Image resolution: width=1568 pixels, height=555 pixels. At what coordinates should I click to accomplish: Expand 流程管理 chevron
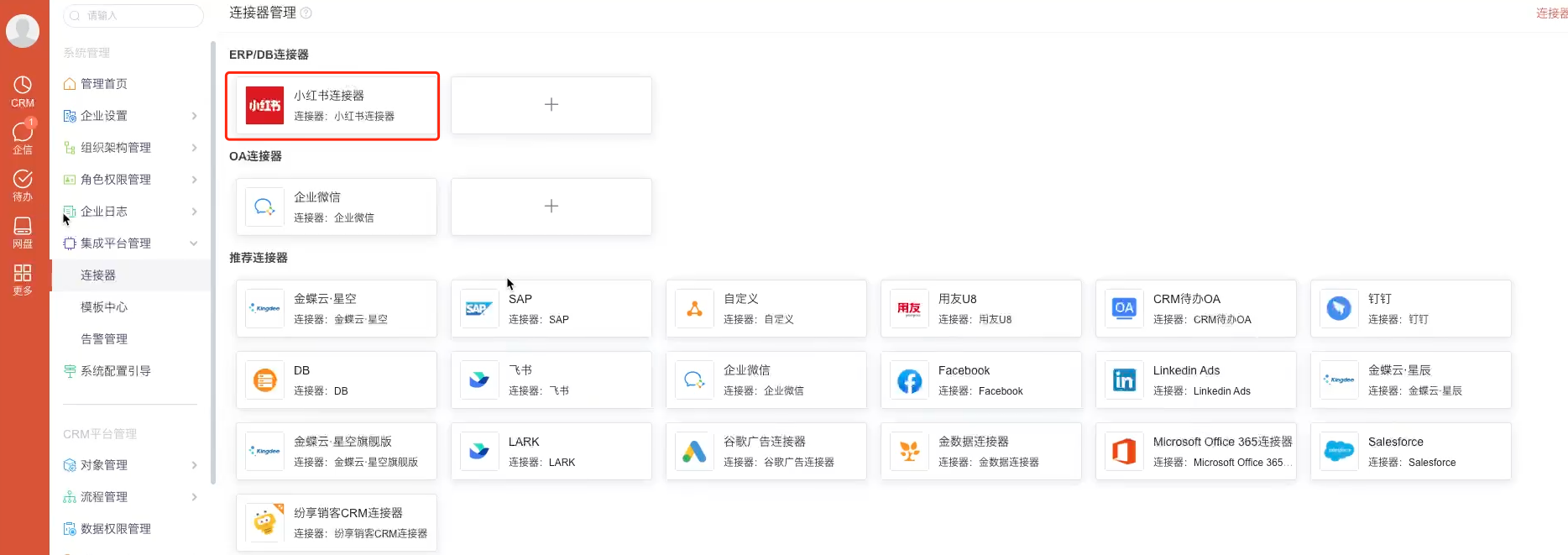click(194, 497)
